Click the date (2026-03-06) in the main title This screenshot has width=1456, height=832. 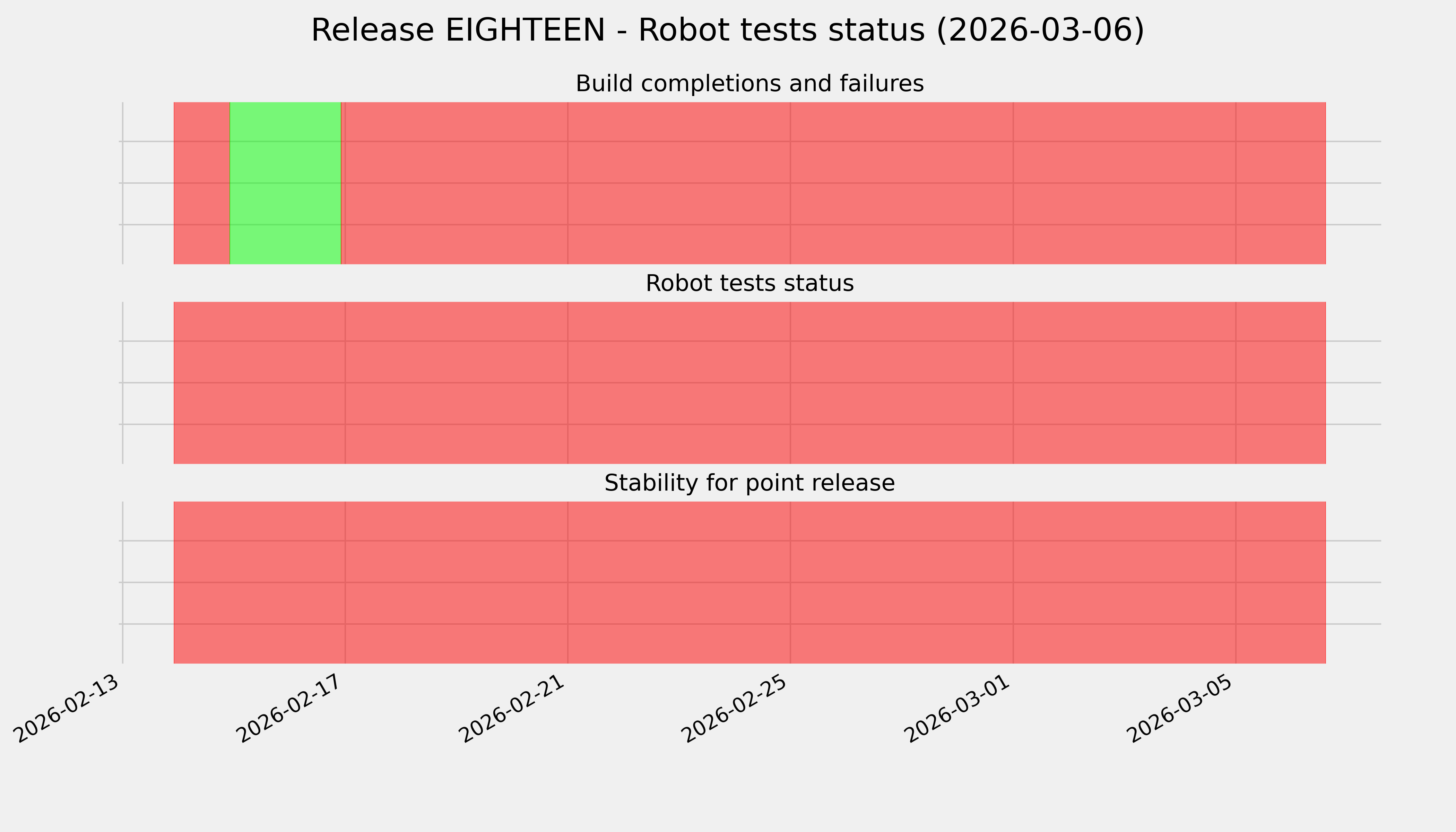(x=1040, y=30)
